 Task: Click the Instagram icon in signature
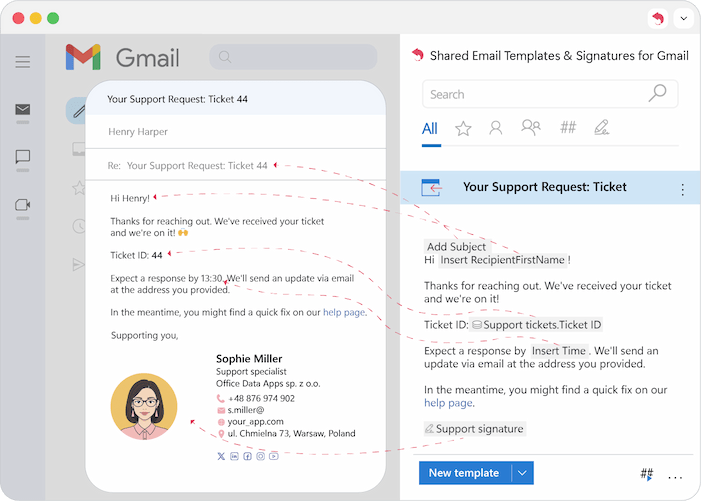[260, 456]
